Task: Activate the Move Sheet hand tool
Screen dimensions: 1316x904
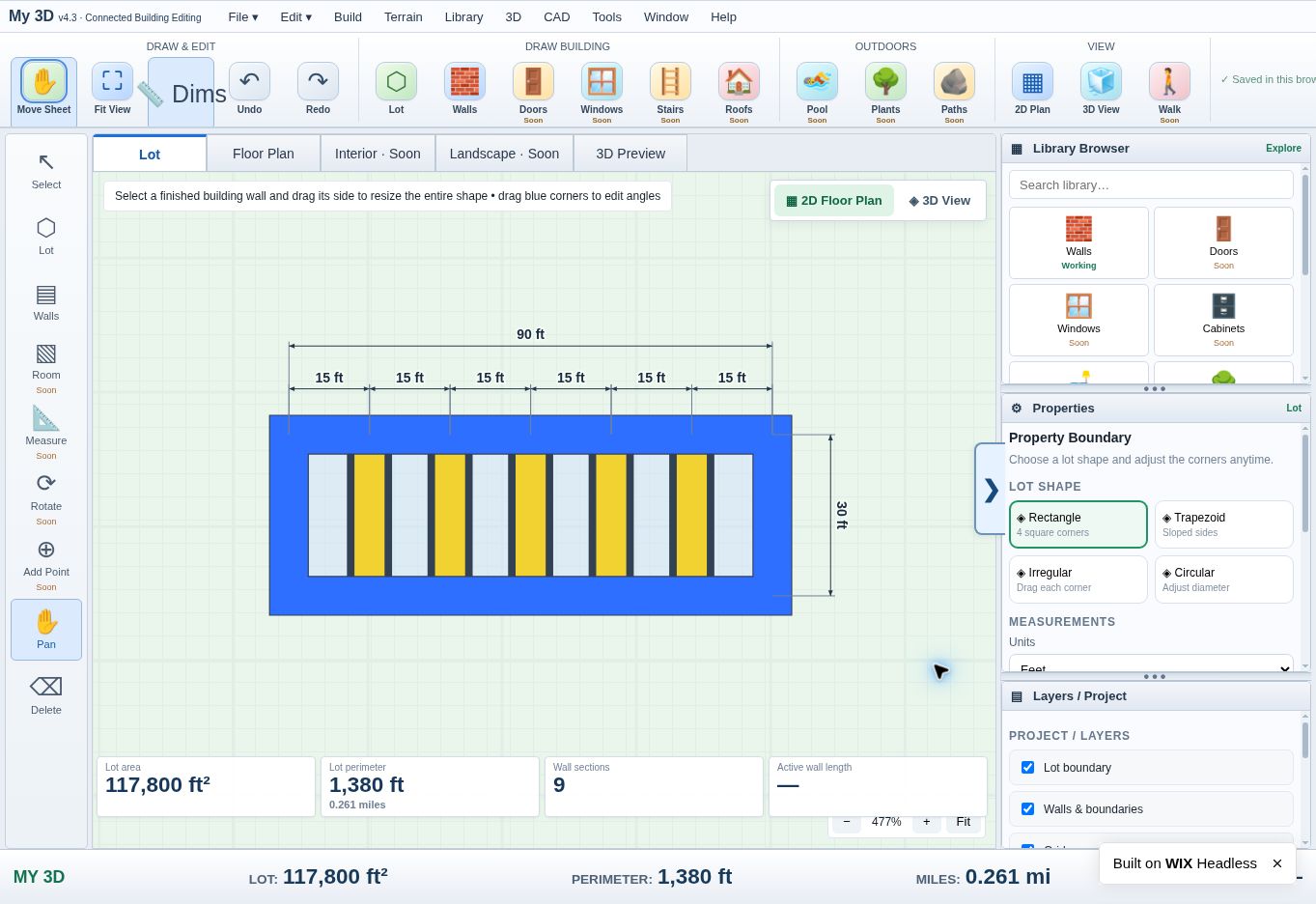Action: (x=43, y=91)
